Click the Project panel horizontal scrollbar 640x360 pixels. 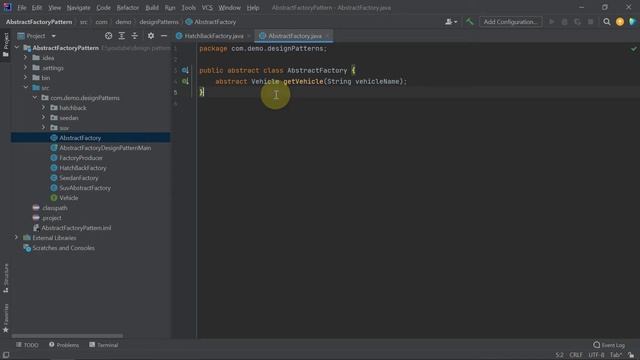coord(67,336)
